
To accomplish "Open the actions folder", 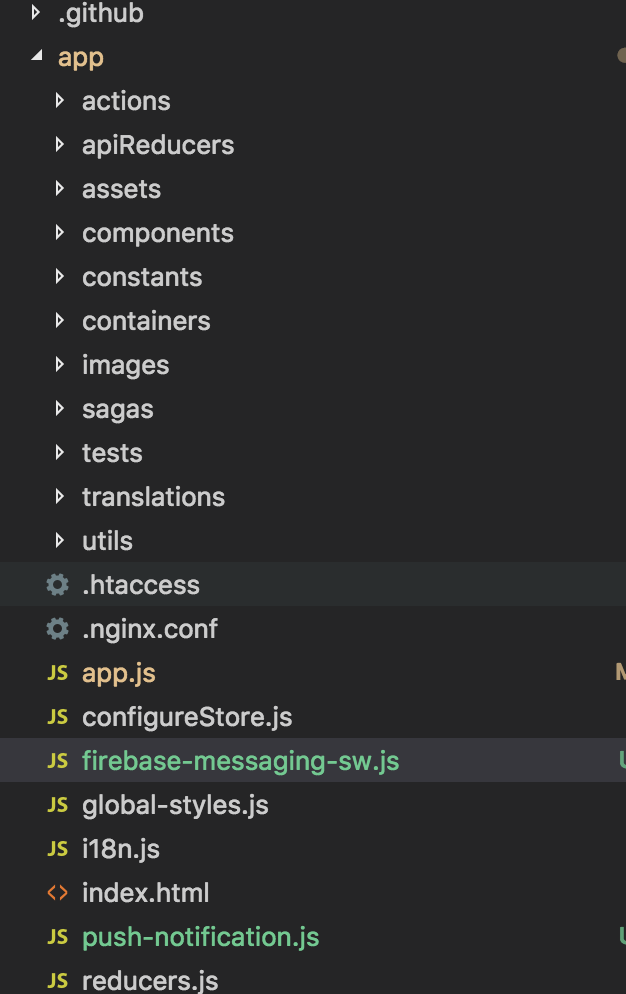I will (126, 101).
